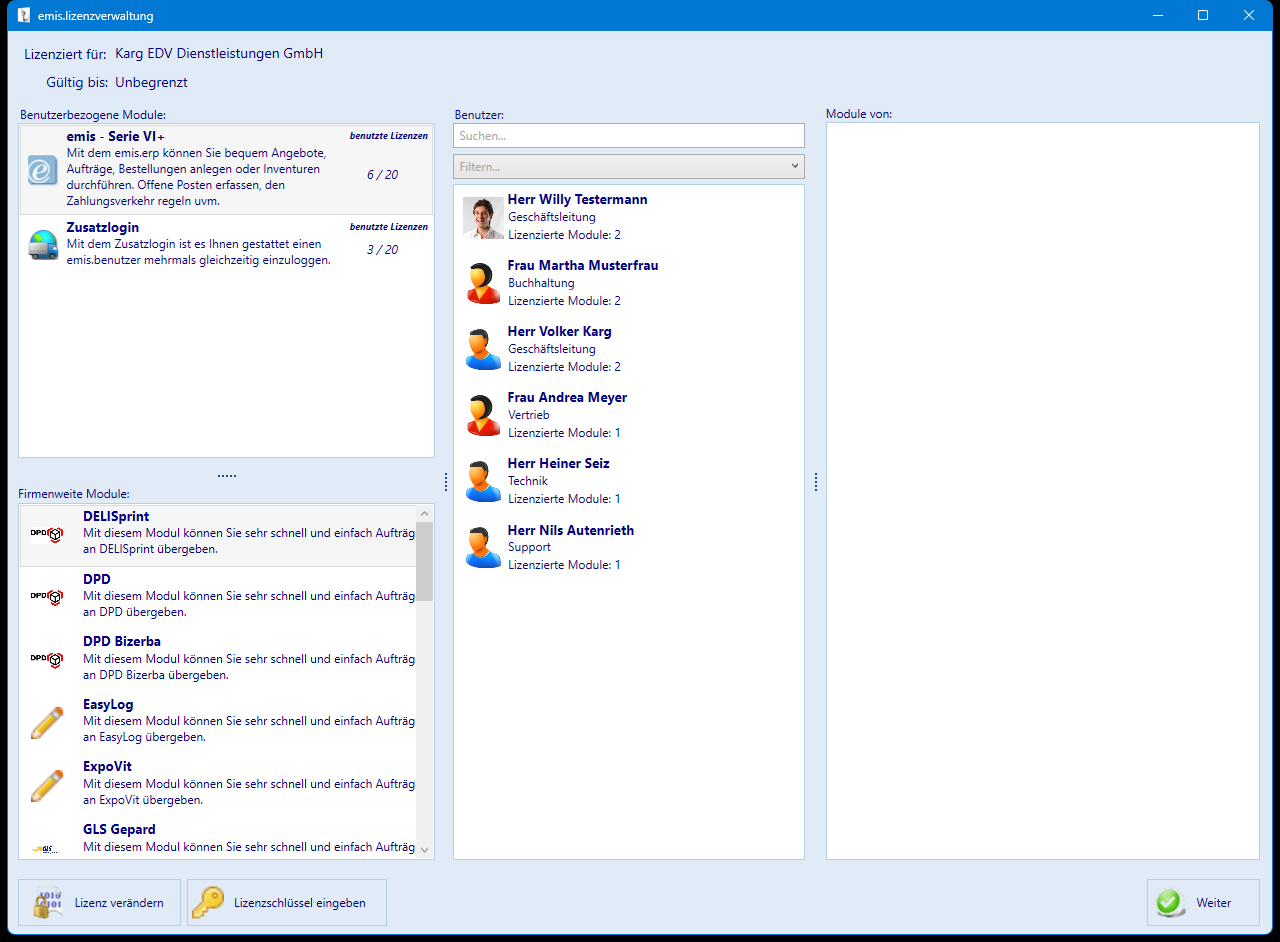Screen dimensions: 1280x942
Task: Click the Firmenweite Module scrollbar thumb
Action: point(425,561)
